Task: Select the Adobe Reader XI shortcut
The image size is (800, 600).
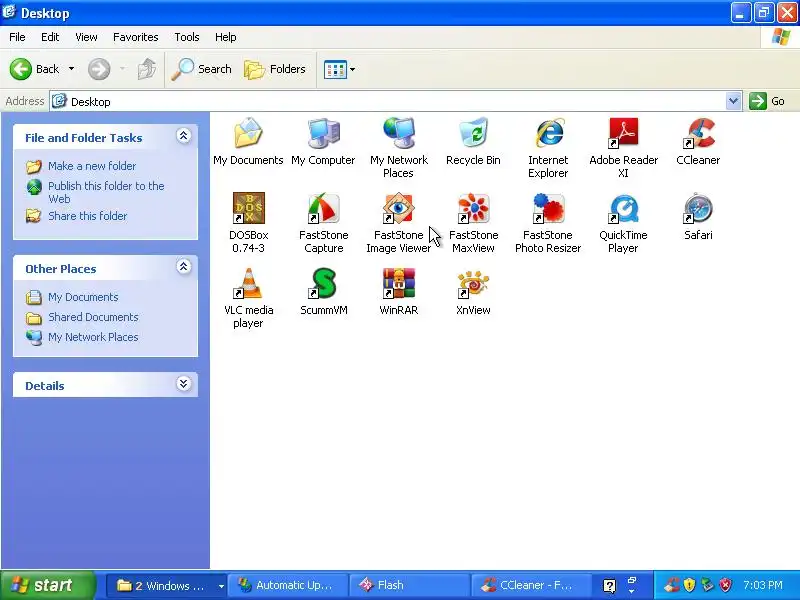Action: (623, 147)
